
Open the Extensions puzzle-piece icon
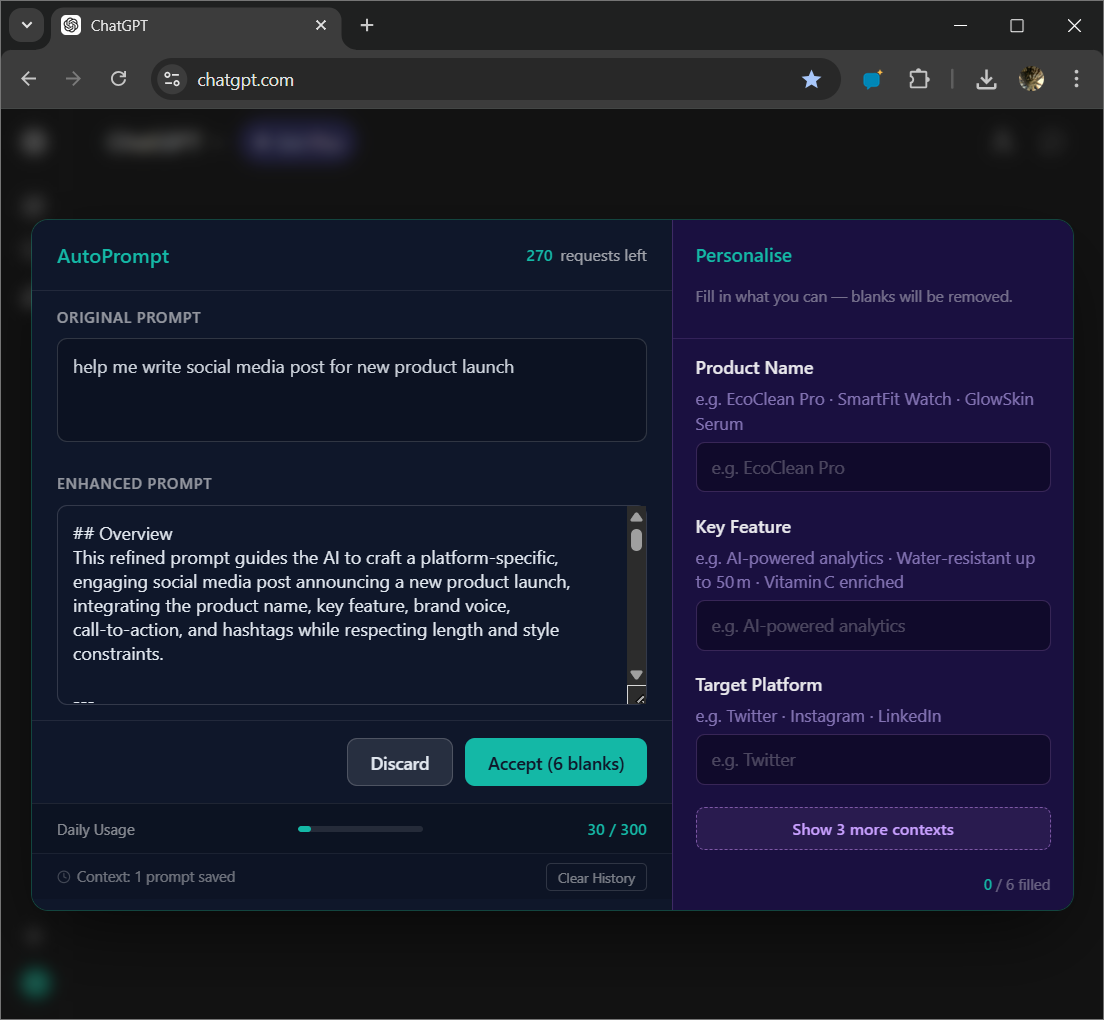tap(919, 78)
